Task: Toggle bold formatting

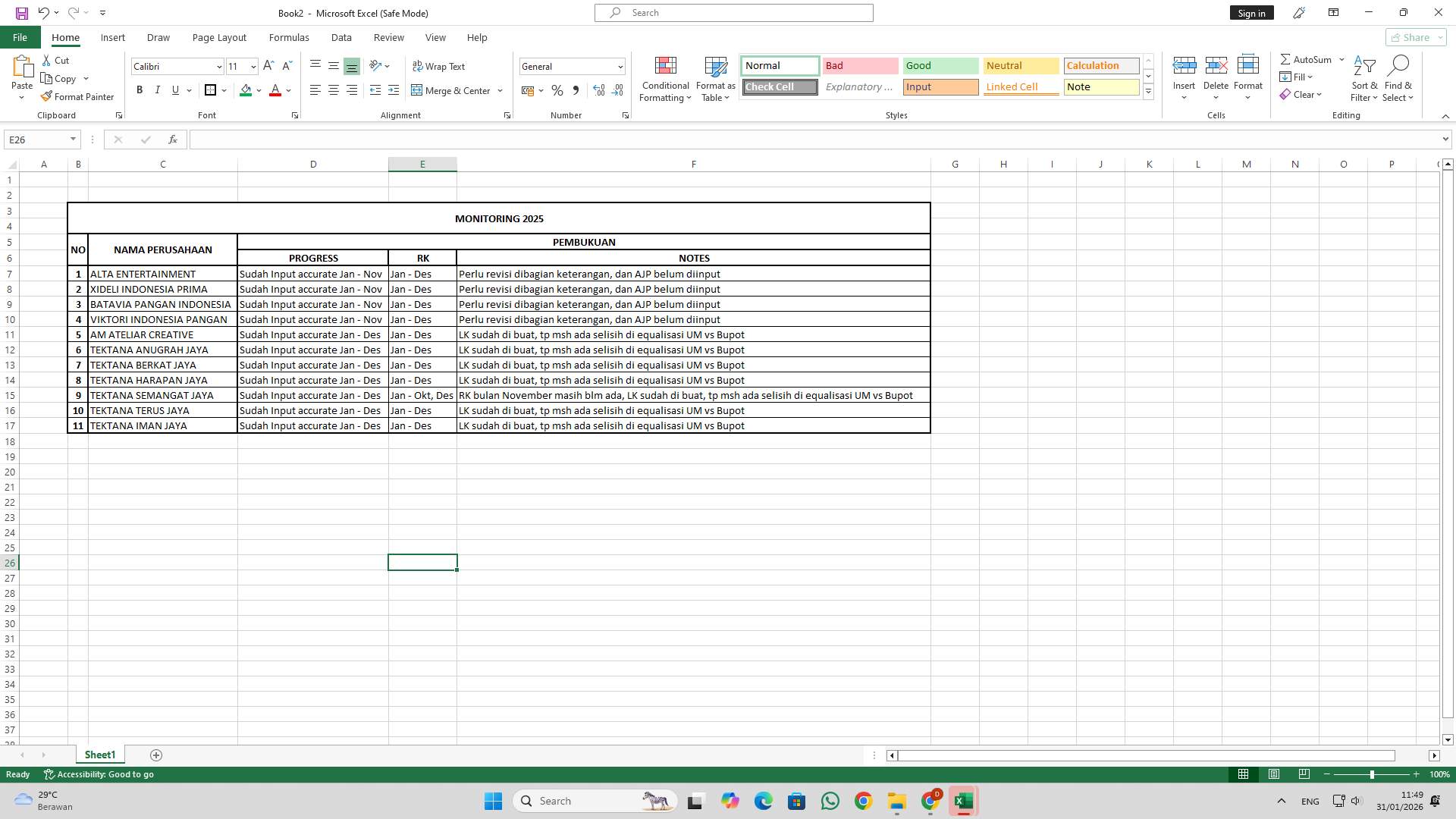Action: [x=140, y=89]
